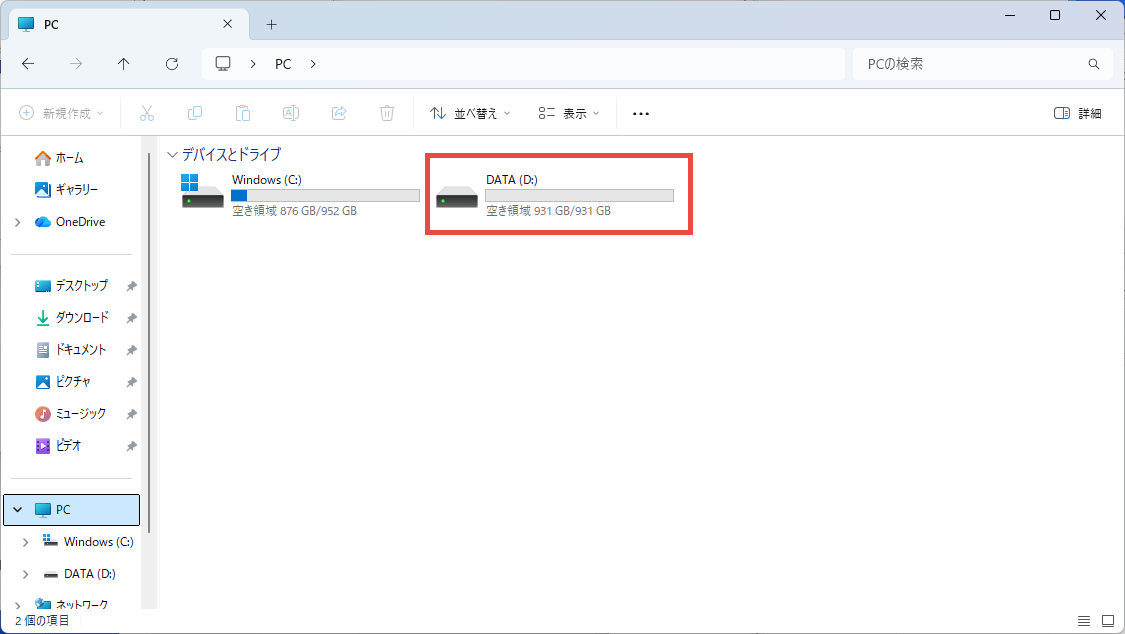1125x634 pixels.
Task: Open a new tab with plus button
Action: 271,24
